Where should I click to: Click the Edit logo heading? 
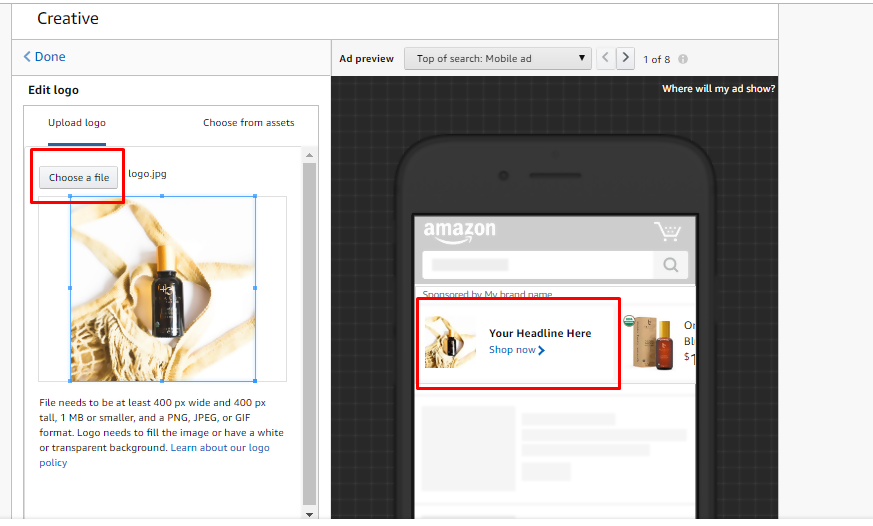(x=53, y=90)
